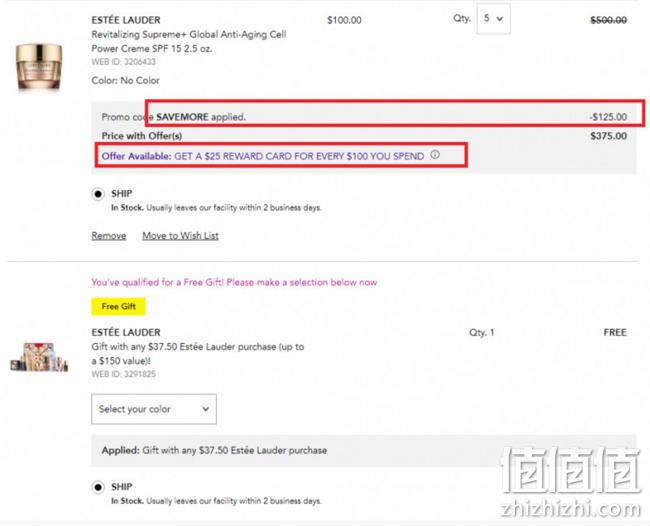Open the Select your color dropdown
The image size is (650, 526).
tap(154, 409)
